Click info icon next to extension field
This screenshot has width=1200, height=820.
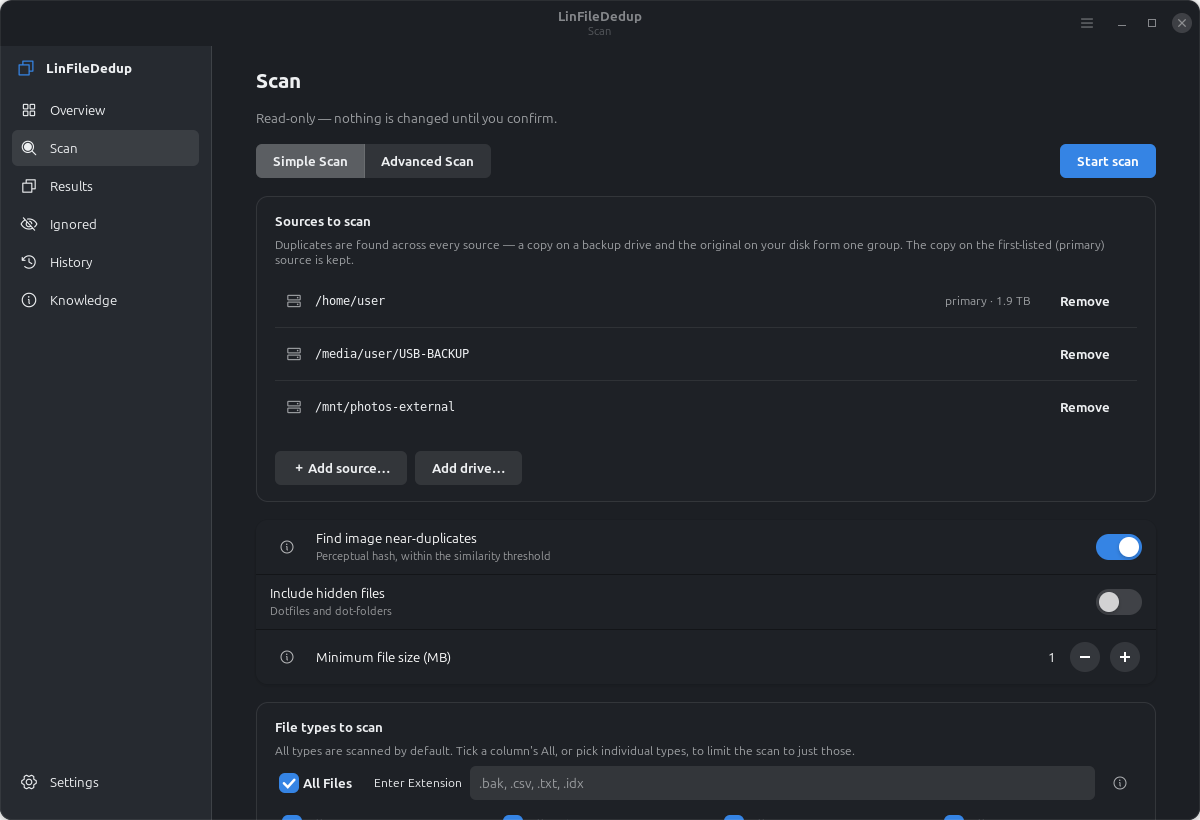(x=1120, y=783)
